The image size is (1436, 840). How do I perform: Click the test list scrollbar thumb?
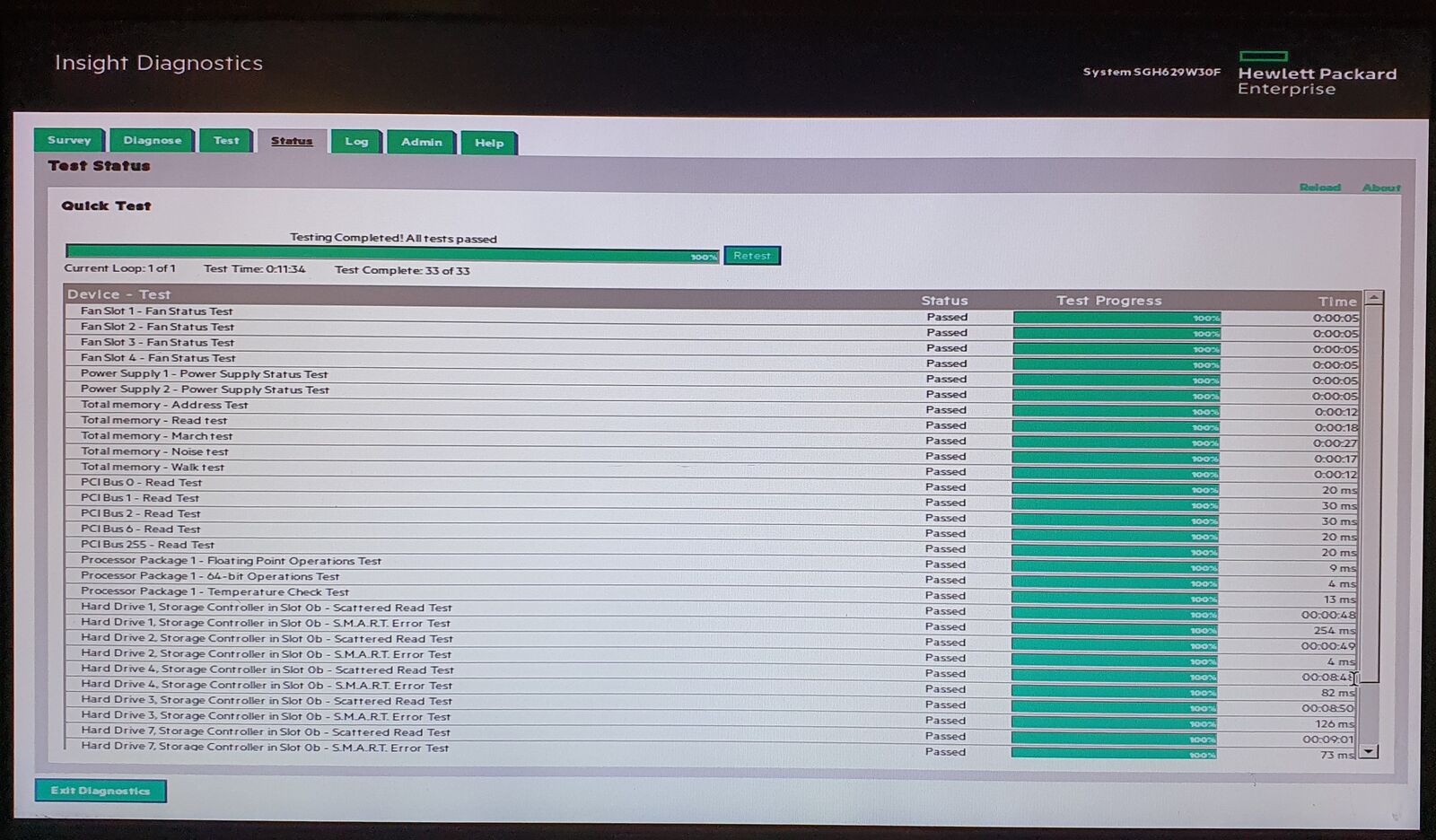coord(1370,494)
